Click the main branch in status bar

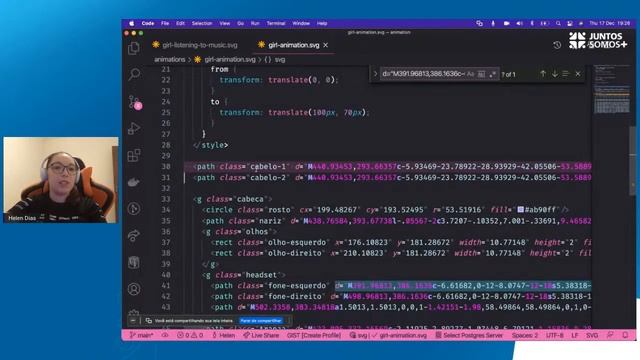tap(141, 335)
